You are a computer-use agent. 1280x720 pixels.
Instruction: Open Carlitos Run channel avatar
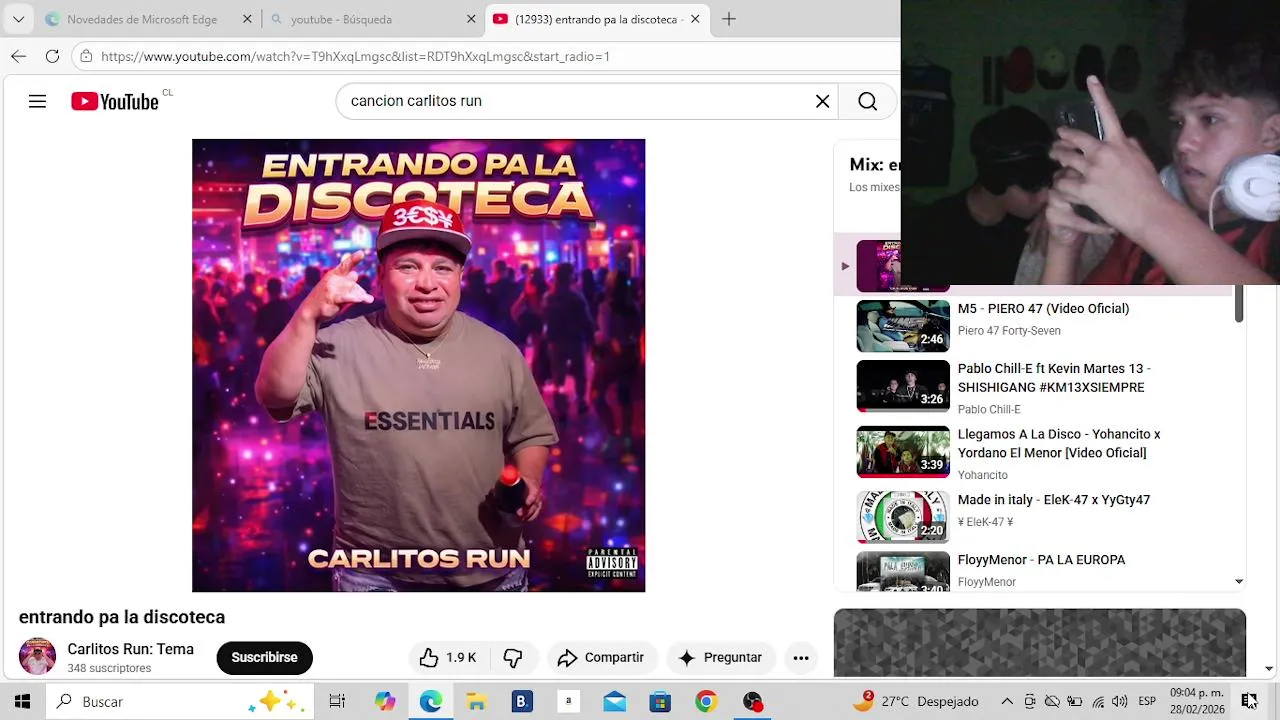tap(37, 657)
